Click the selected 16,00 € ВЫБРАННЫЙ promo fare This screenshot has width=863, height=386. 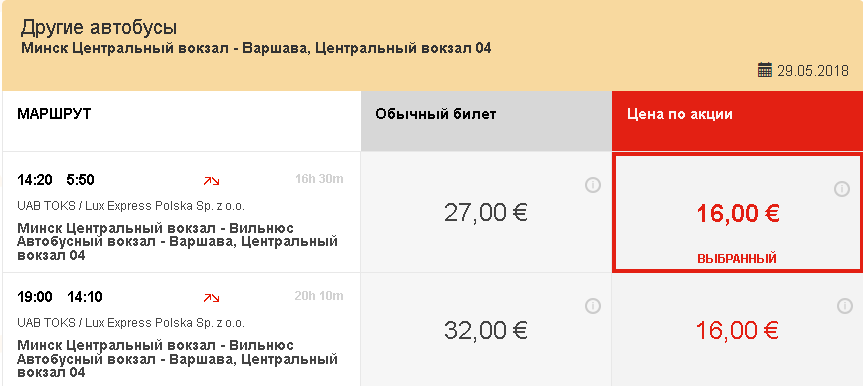click(x=737, y=212)
